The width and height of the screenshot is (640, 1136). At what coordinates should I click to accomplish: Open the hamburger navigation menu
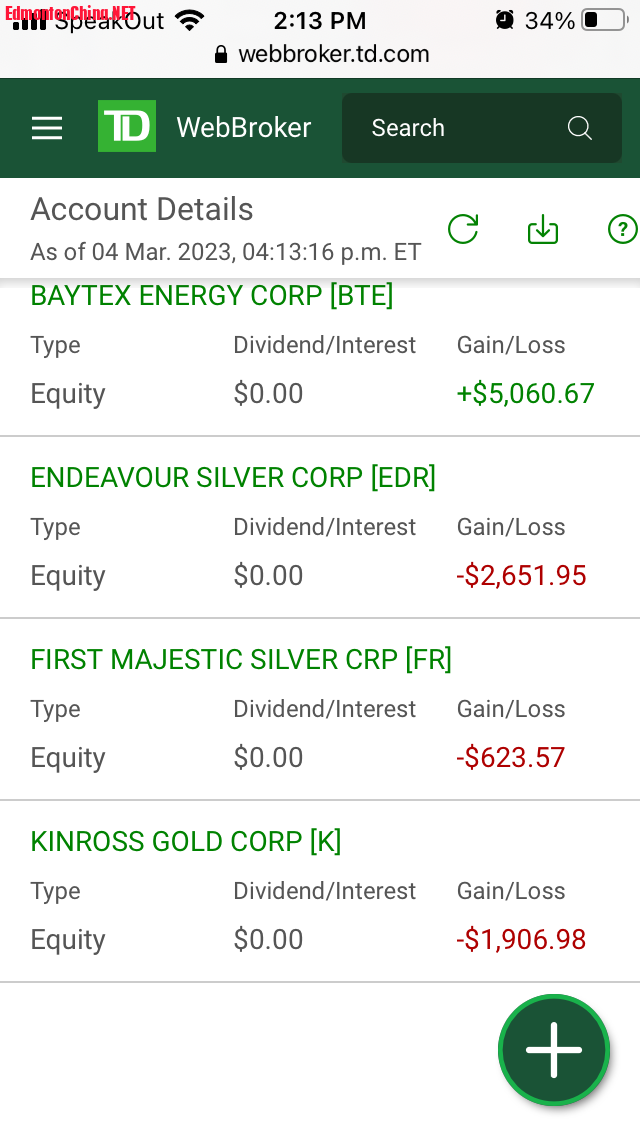coord(47,128)
